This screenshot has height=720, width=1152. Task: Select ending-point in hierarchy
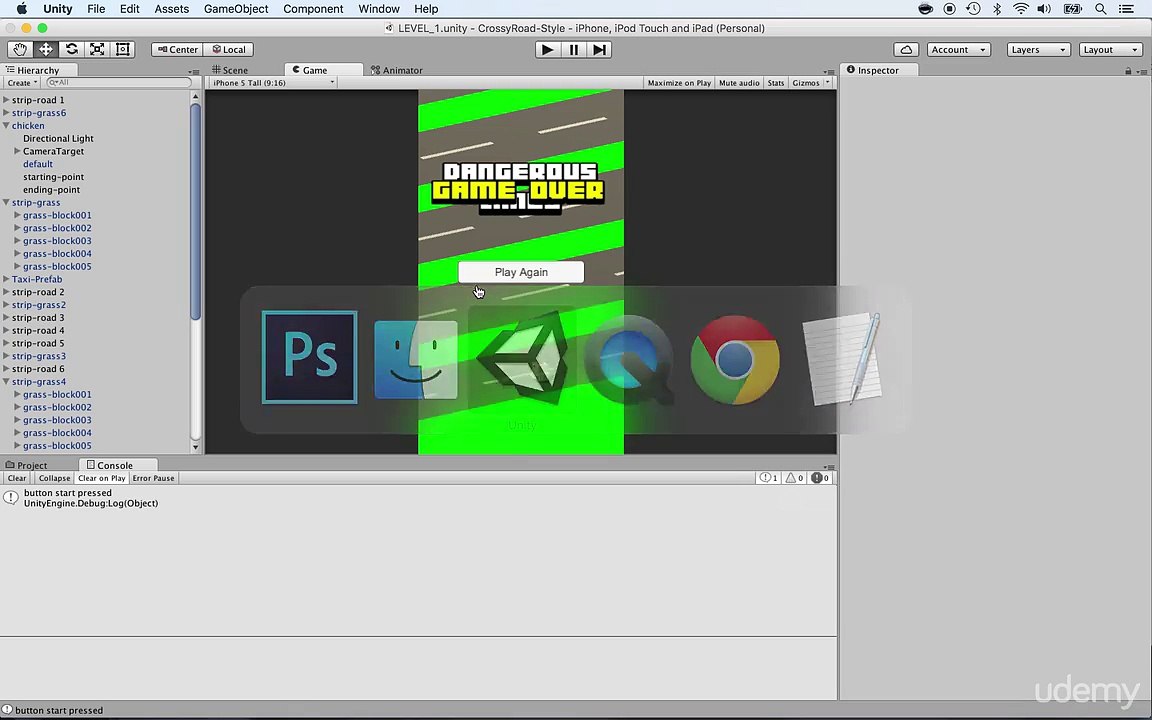point(51,190)
